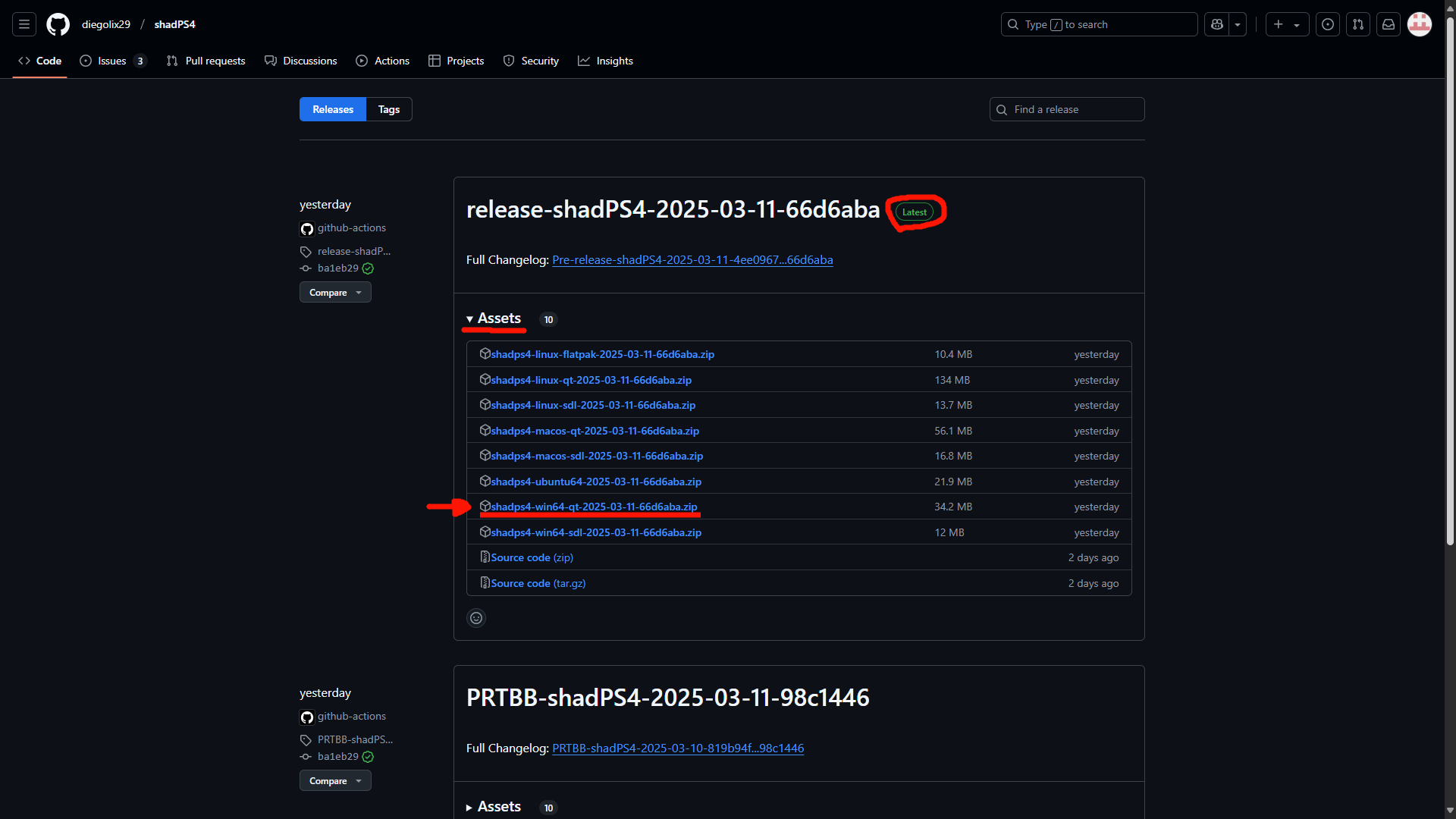
Task: Download shadps4-linux-sdl-2025-03-11-66d6aba.zip
Action: pos(593,405)
